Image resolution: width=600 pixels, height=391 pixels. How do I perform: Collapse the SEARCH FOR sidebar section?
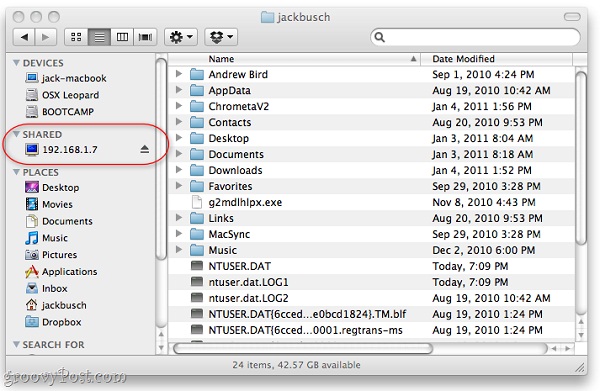(x=16, y=344)
